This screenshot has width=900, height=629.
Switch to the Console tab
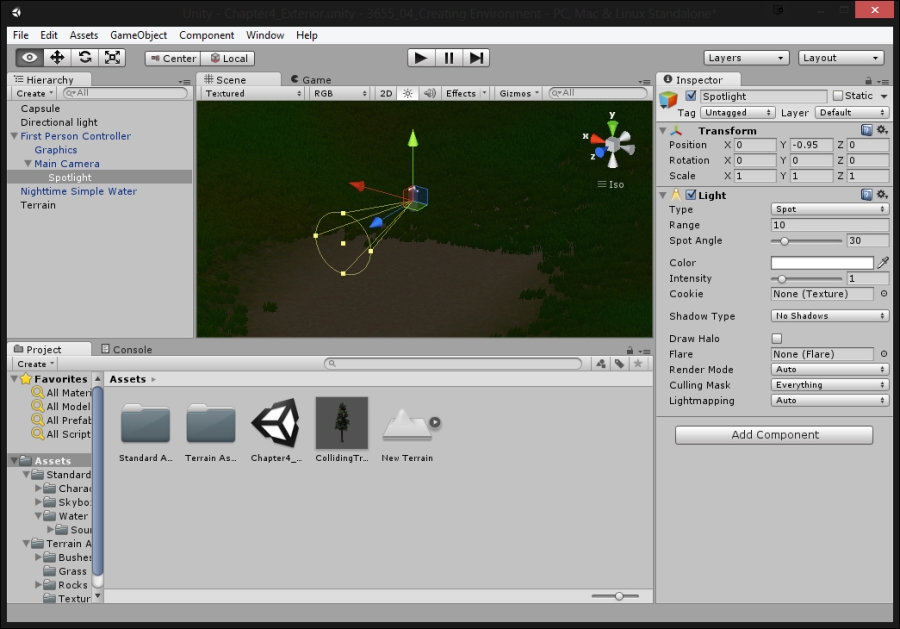(127, 350)
